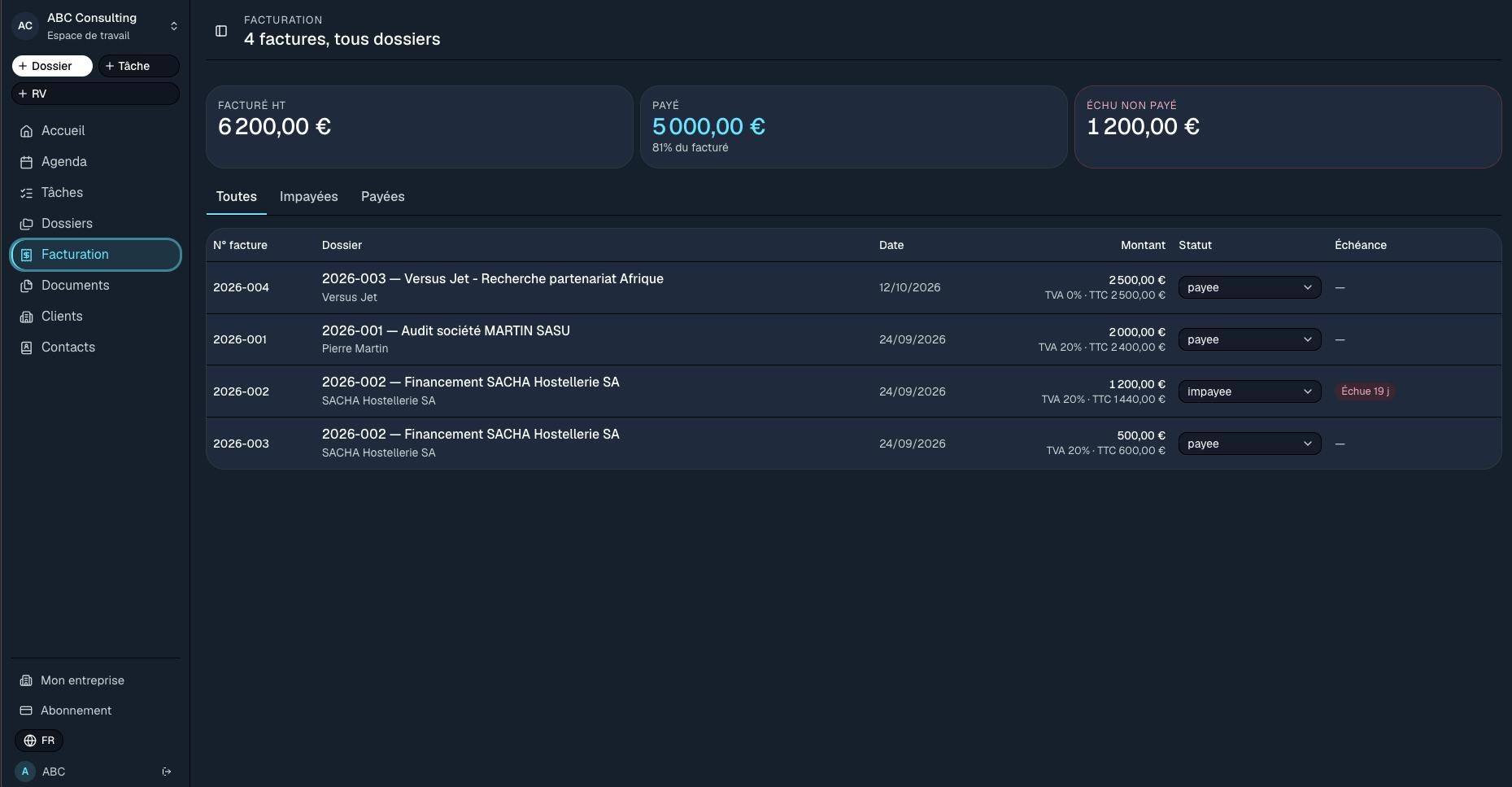
Task: Click invoice number 2026-003
Action: pyautogui.click(x=241, y=444)
